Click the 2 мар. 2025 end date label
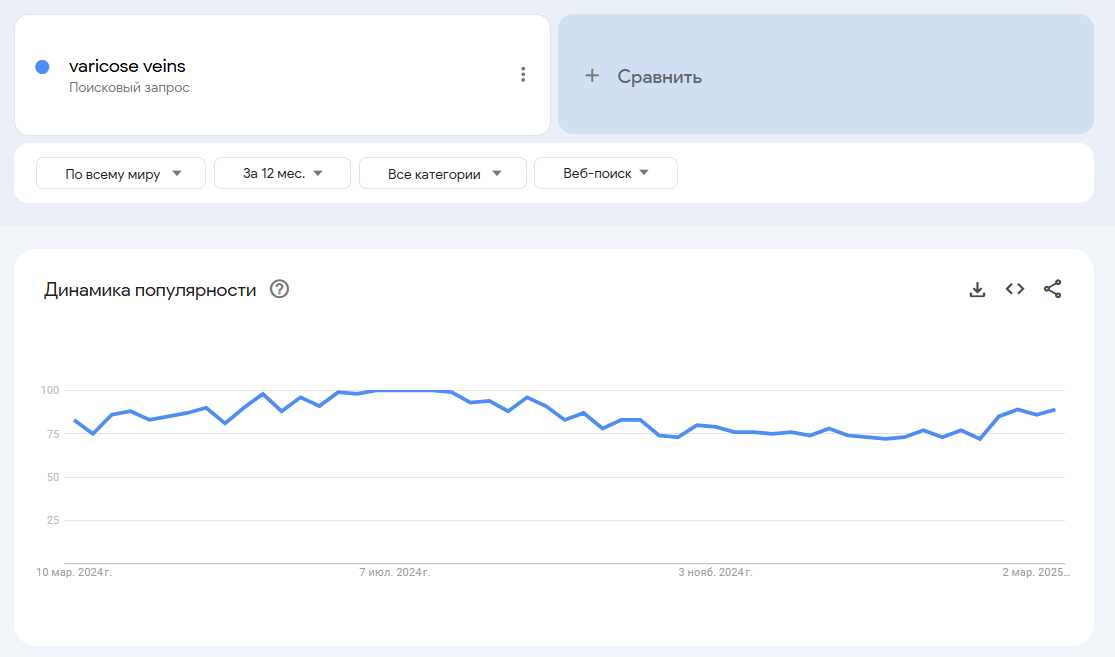This screenshot has width=1115, height=657. (x=1036, y=572)
